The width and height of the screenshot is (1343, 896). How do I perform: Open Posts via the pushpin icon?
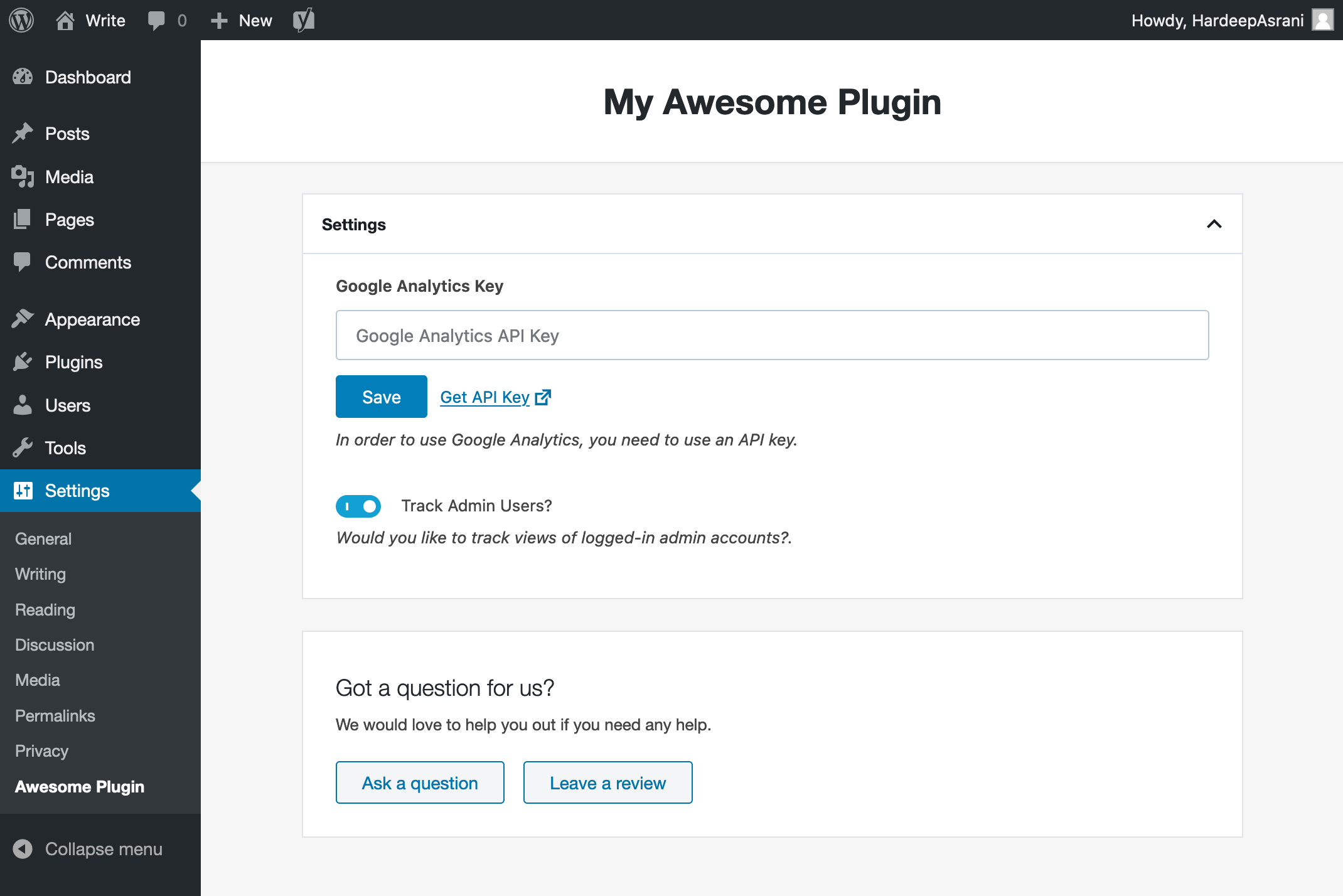pyautogui.click(x=23, y=133)
